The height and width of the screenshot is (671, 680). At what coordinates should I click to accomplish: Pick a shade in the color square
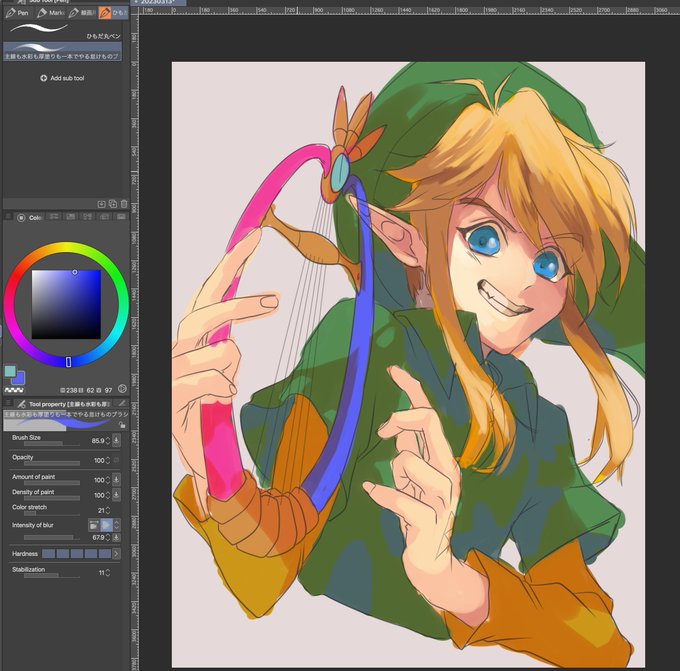tap(66, 304)
